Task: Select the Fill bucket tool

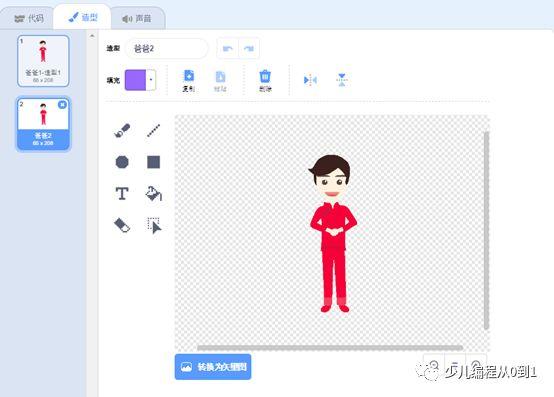Action: (153, 194)
